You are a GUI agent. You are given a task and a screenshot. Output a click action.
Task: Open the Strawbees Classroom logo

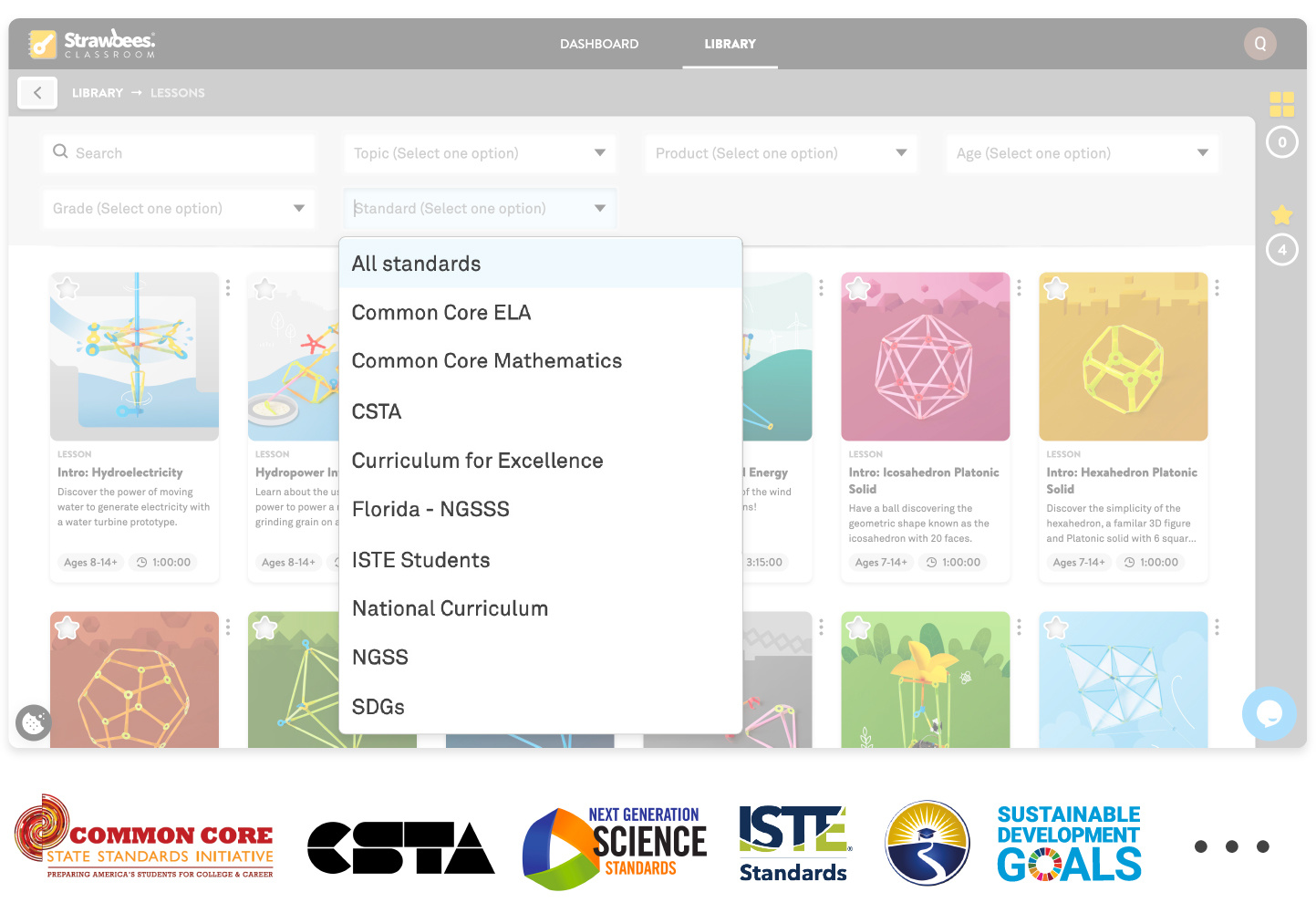(x=89, y=43)
